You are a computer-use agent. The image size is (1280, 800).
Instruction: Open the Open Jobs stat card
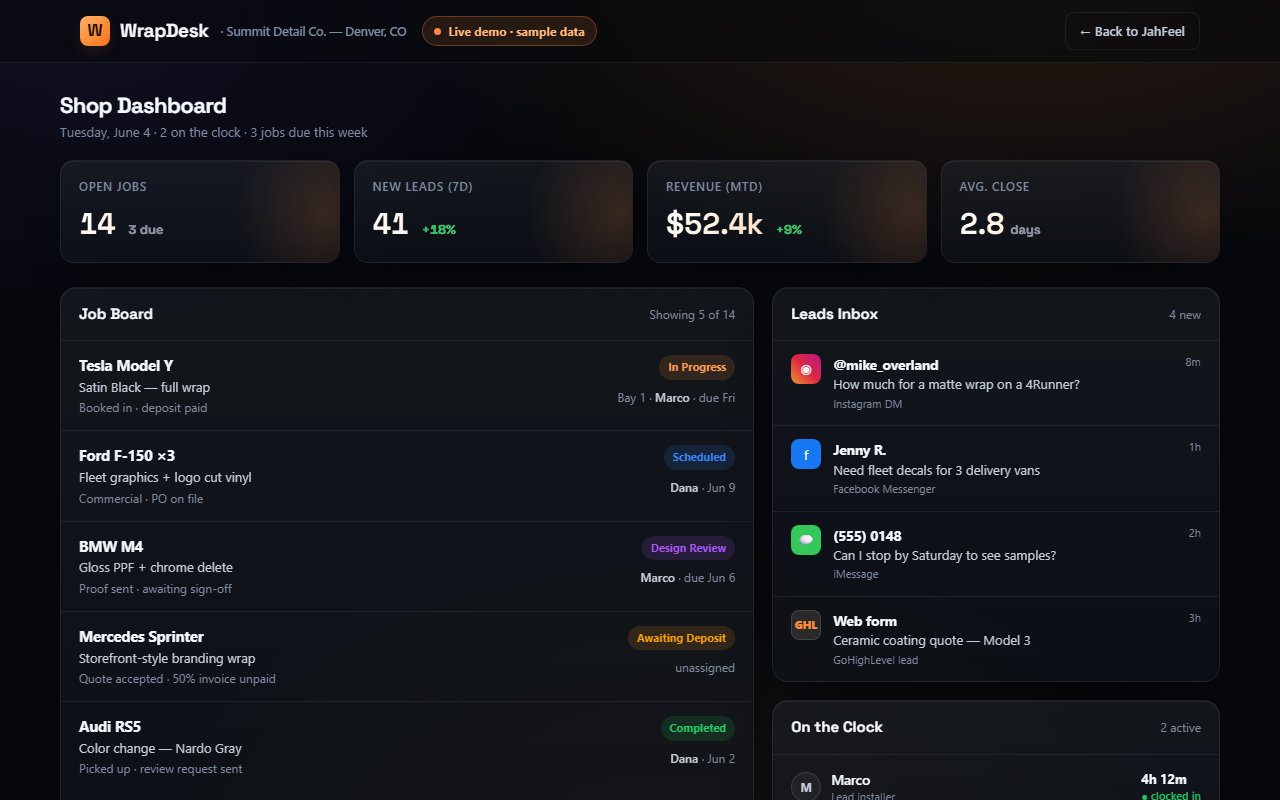[200, 212]
